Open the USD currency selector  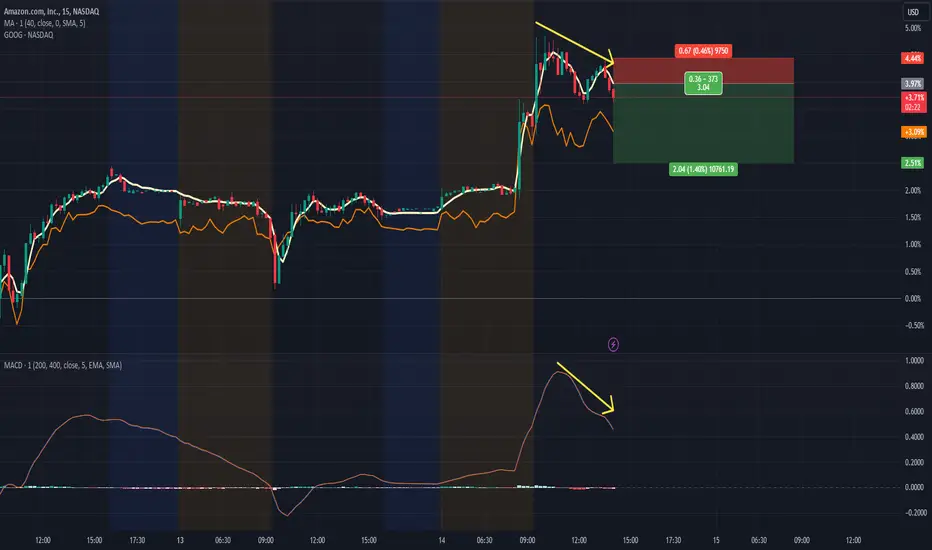(913, 12)
